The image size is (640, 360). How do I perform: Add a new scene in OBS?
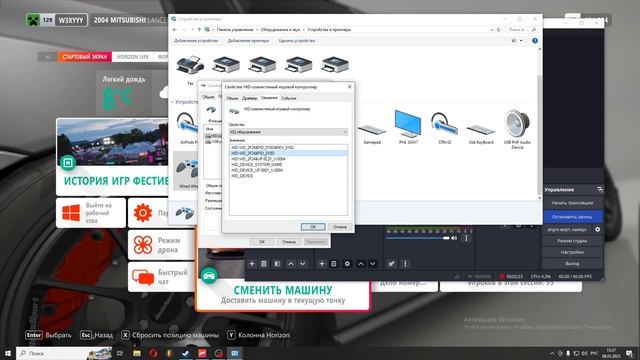pyautogui.click(x=252, y=264)
